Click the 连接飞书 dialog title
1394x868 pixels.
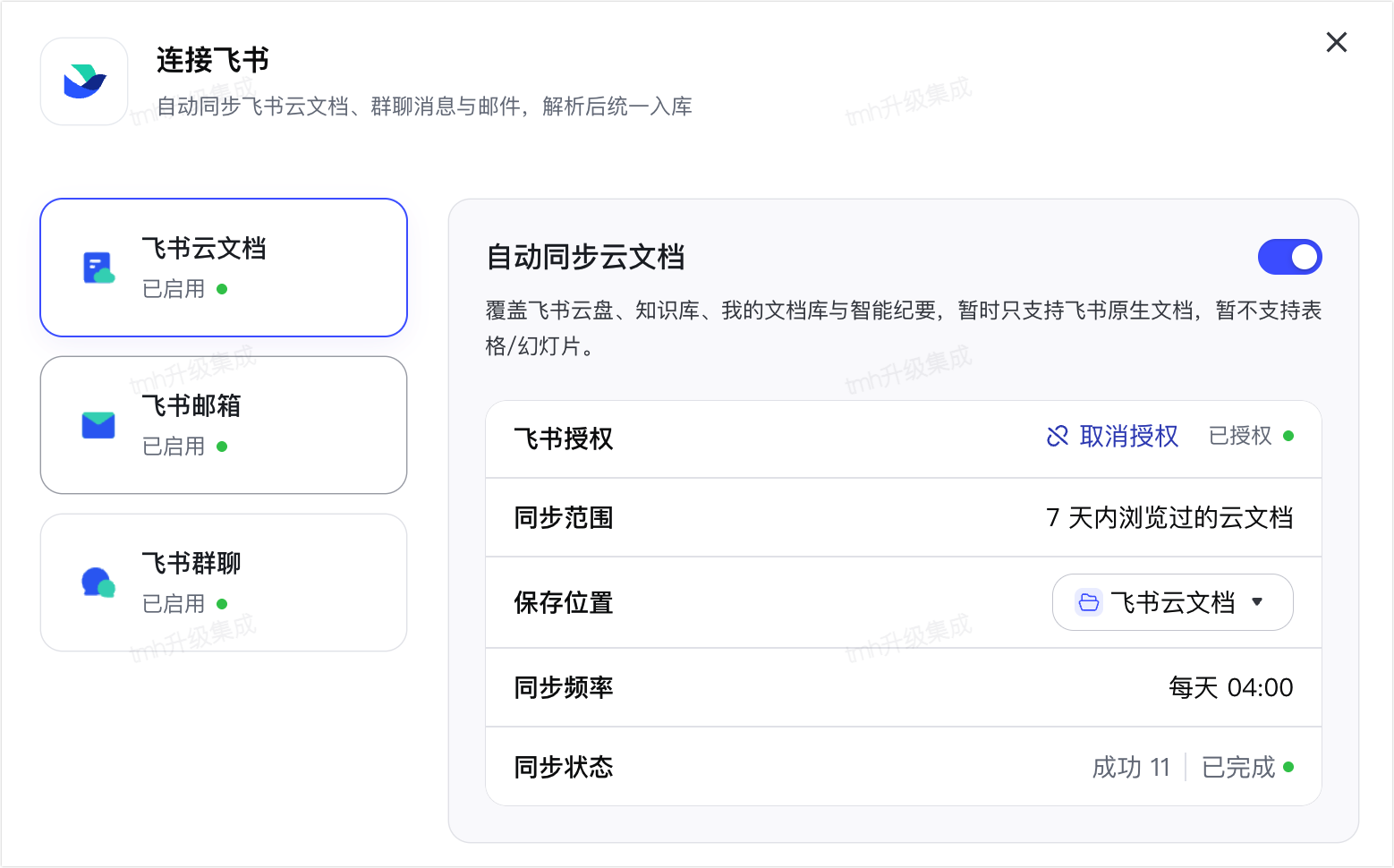[x=213, y=60]
